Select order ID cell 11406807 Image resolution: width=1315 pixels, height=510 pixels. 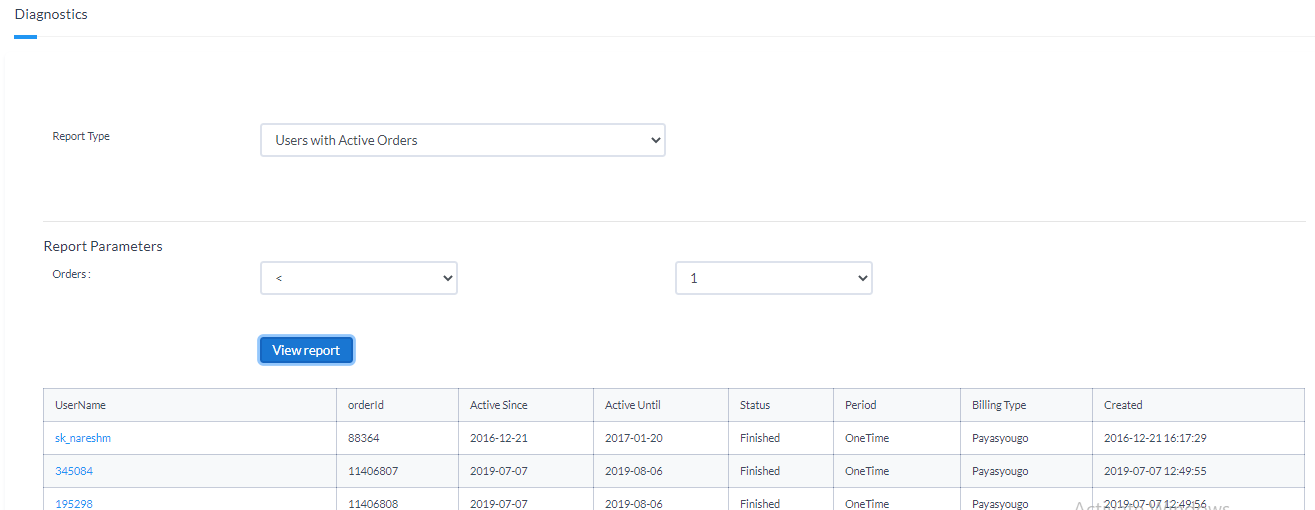(373, 471)
